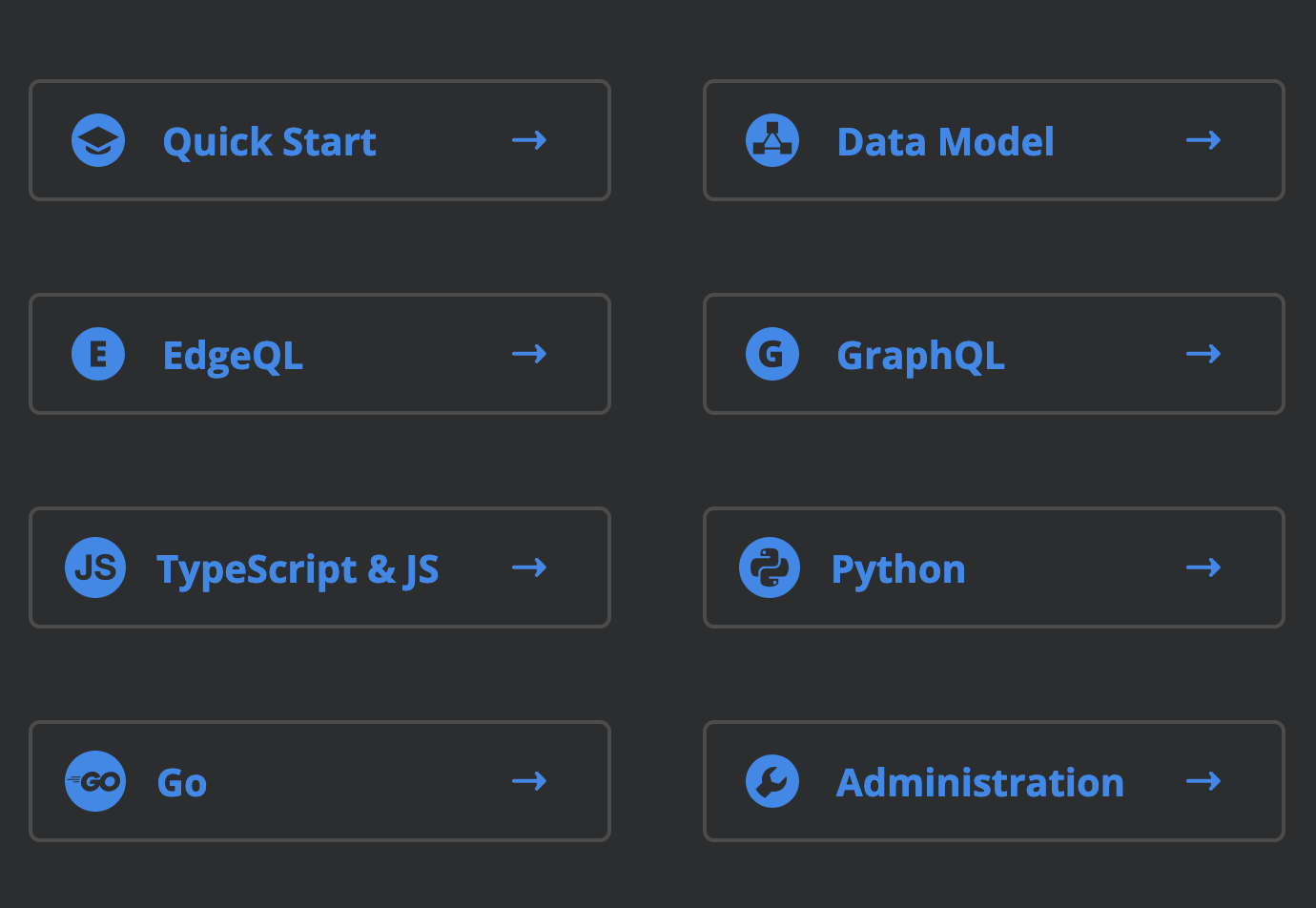The height and width of the screenshot is (908, 1316).
Task: Open the Quick Start link text
Action: (x=269, y=142)
